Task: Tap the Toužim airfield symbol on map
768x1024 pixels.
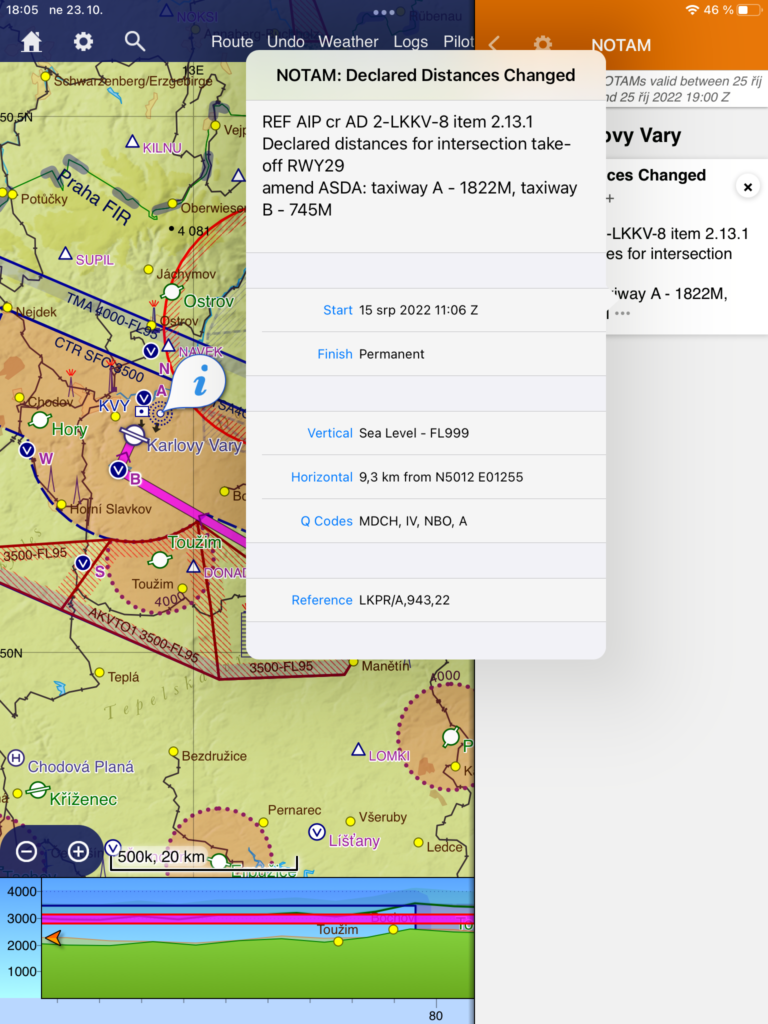Action: click(x=159, y=560)
